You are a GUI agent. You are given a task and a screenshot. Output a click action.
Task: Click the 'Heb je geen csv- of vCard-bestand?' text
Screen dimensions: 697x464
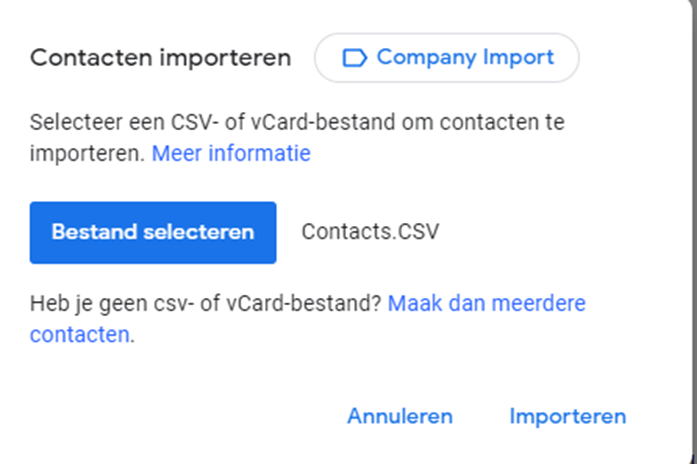(205, 304)
